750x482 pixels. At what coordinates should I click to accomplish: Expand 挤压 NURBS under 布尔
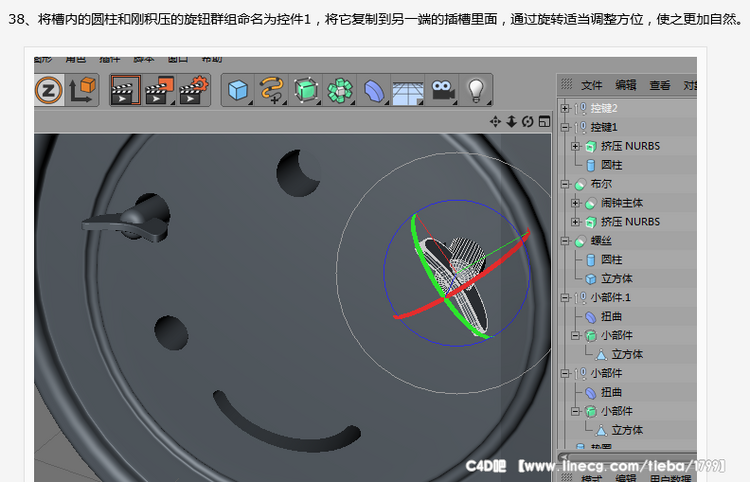[x=575, y=222]
